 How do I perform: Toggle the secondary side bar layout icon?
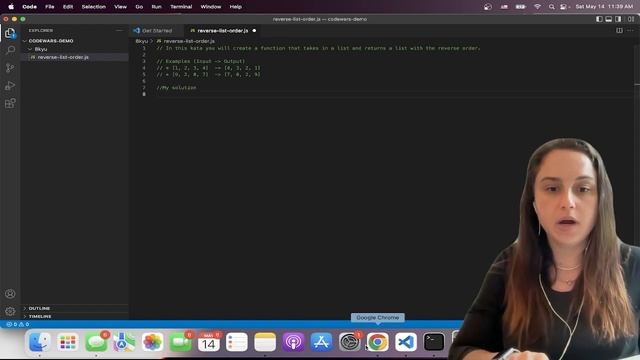click(x=618, y=19)
